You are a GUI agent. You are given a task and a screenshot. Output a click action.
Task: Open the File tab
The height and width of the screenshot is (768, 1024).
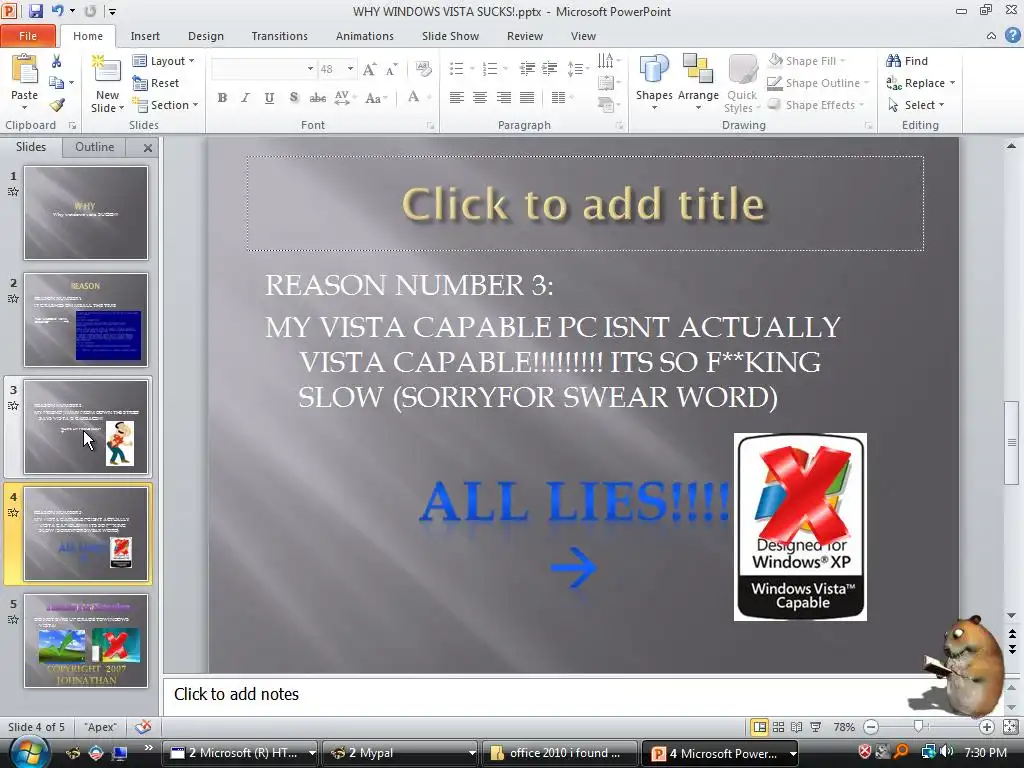coord(27,36)
